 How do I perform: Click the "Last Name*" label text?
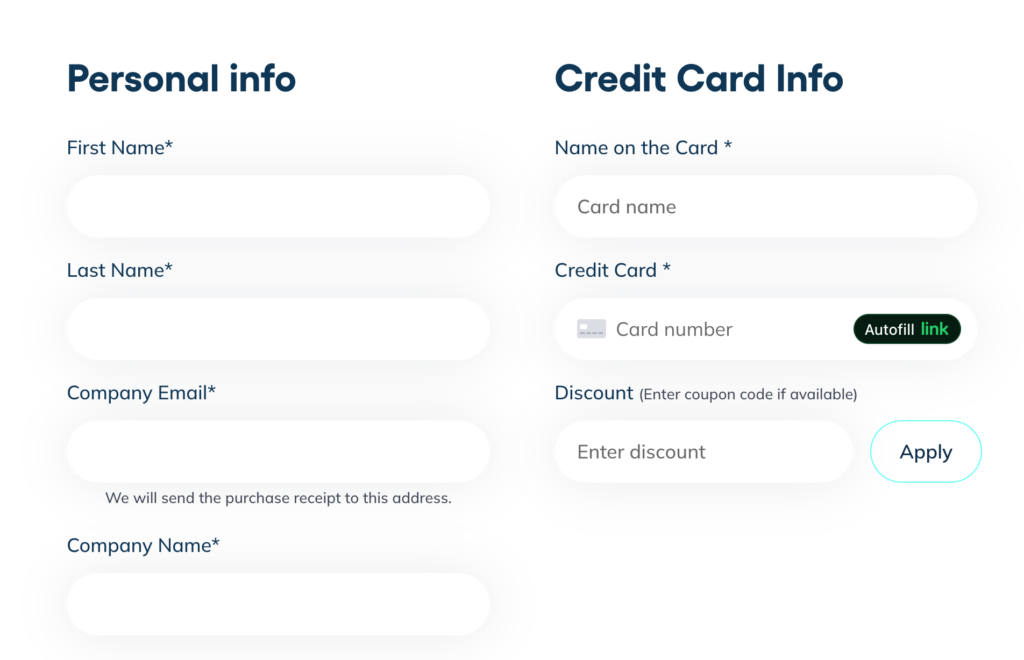(120, 270)
